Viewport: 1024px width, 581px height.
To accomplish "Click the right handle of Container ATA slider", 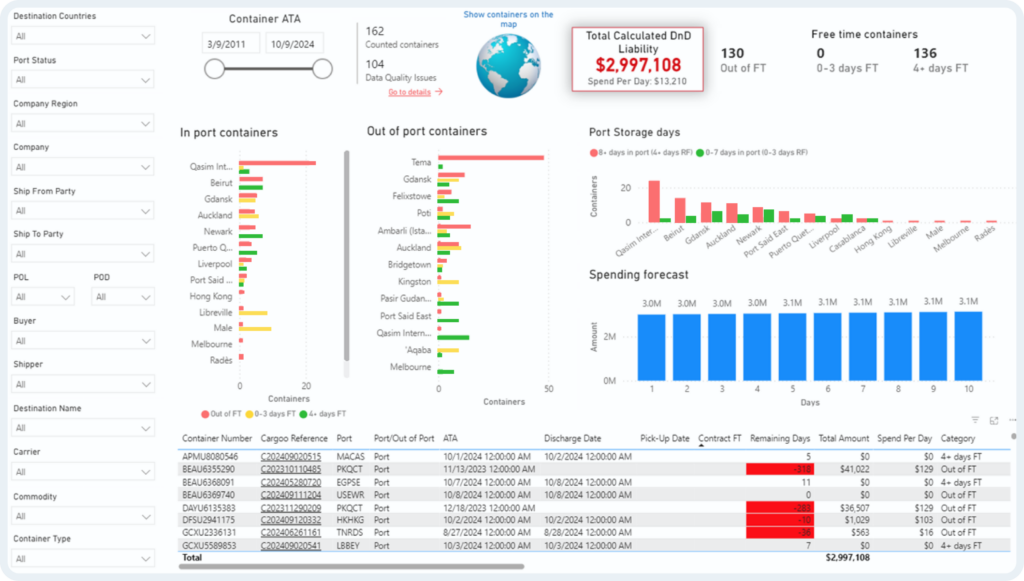I will point(322,69).
